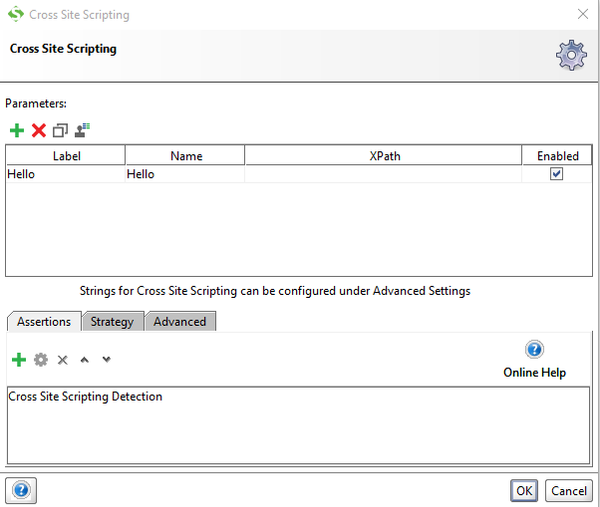Viewport: 600px width, 507px height.
Task: Click the Label column header
Action: pyautogui.click(x=66, y=156)
